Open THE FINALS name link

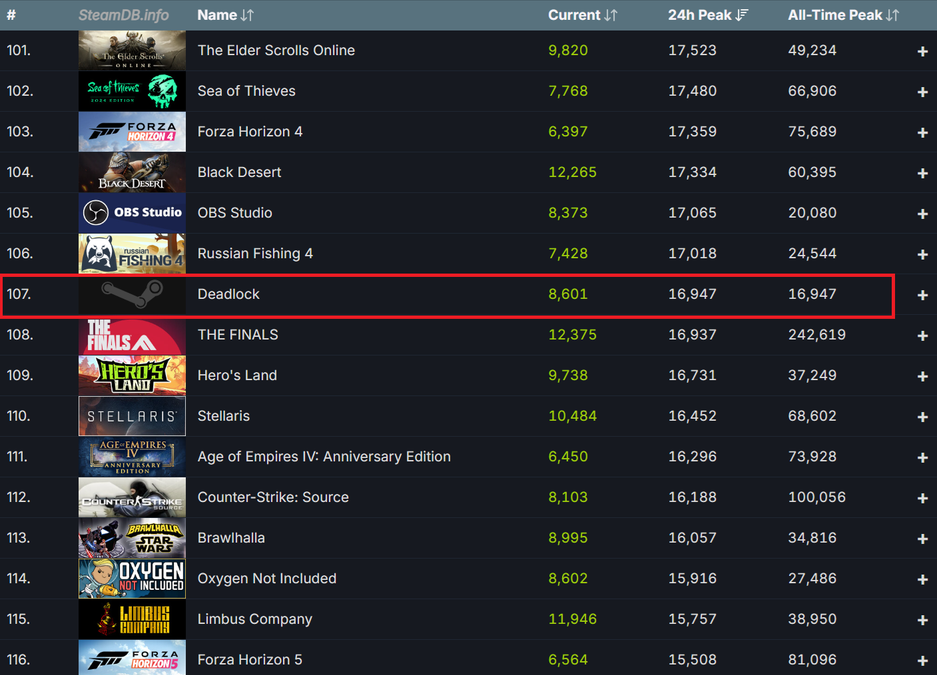pyautogui.click(x=238, y=335)
